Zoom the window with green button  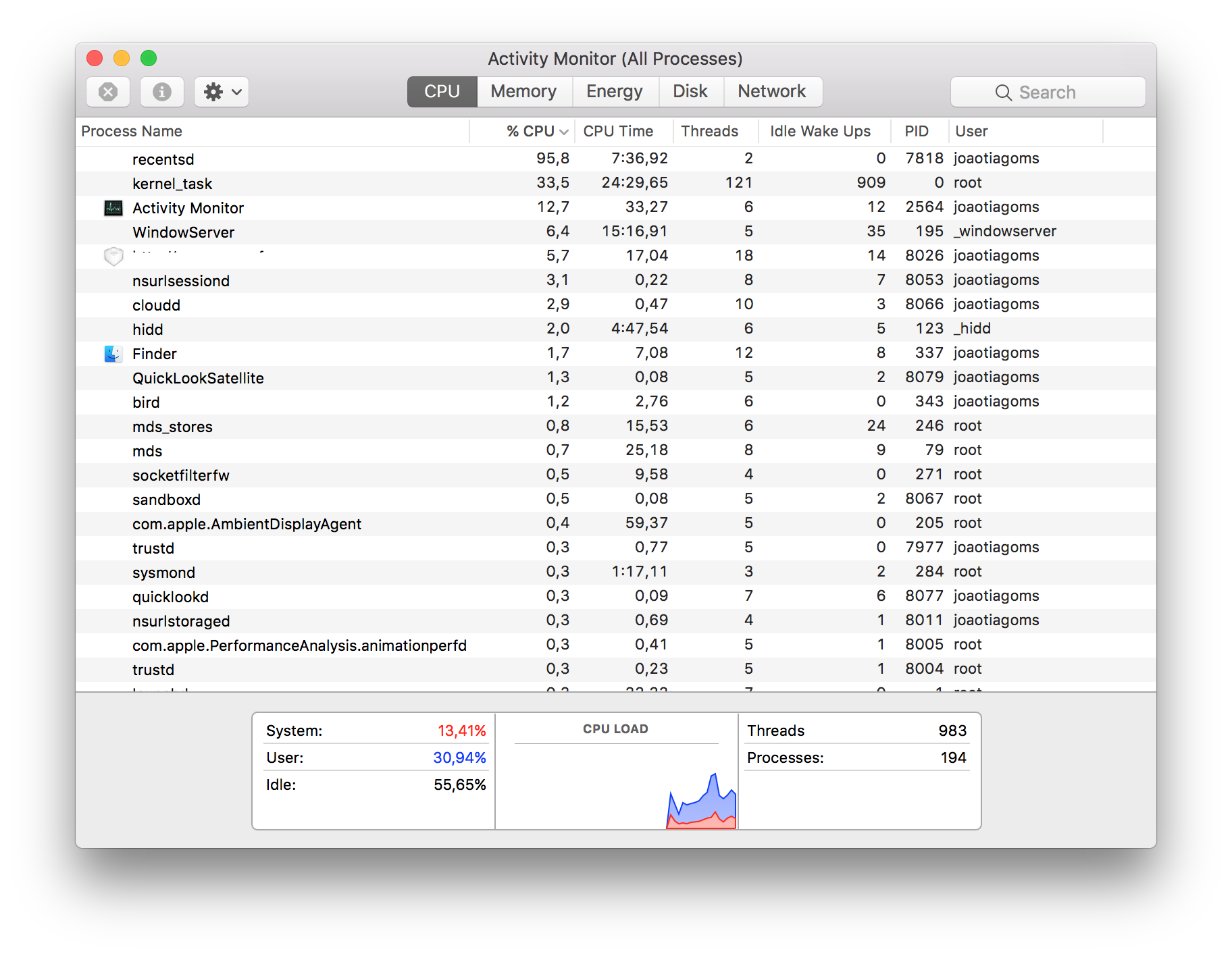click(149, 58)
